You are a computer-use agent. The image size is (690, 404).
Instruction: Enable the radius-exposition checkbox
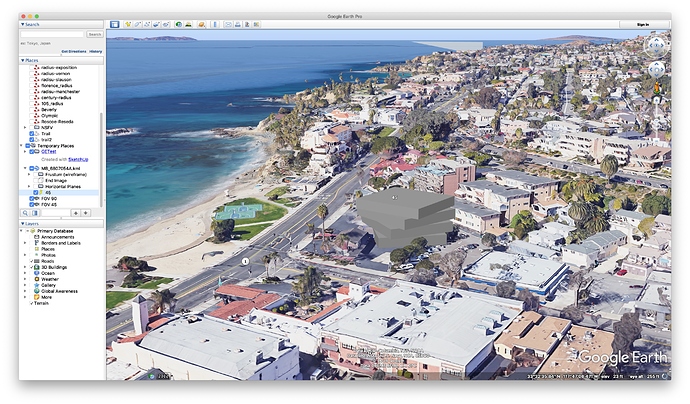click(31, 68)
